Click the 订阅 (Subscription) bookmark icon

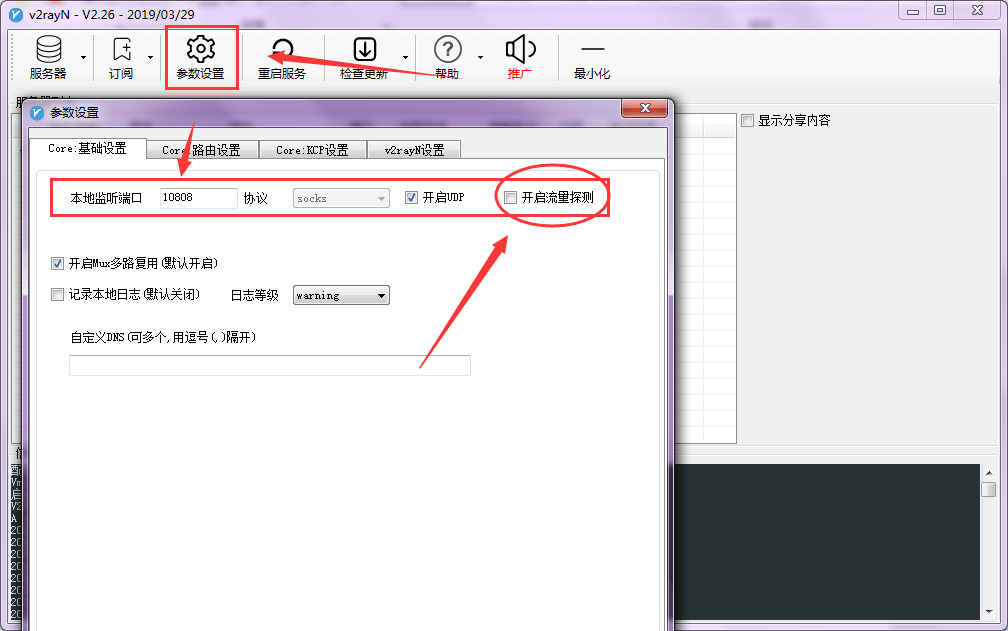coord(121,50)
